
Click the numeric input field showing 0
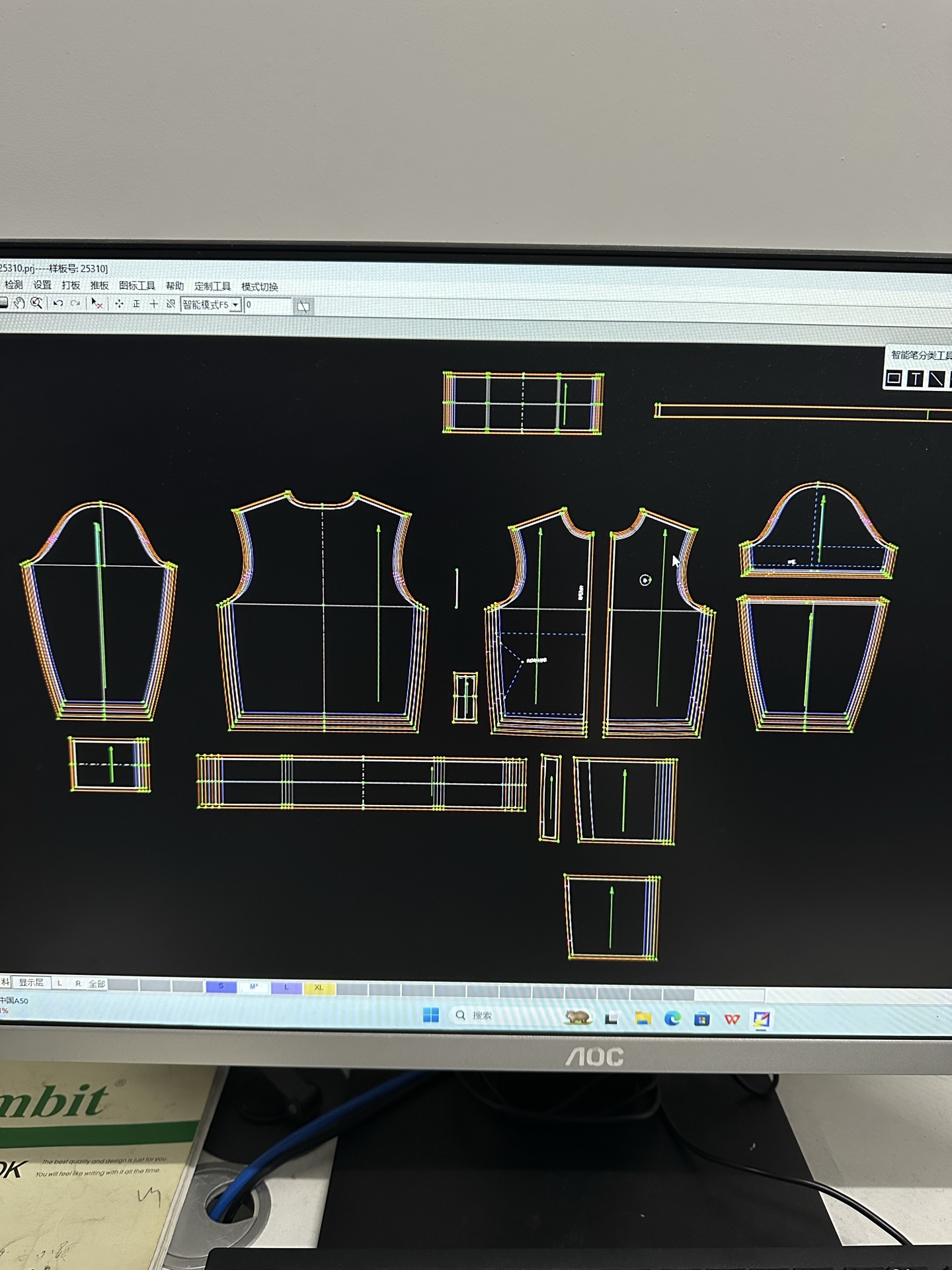coord(268,306)
